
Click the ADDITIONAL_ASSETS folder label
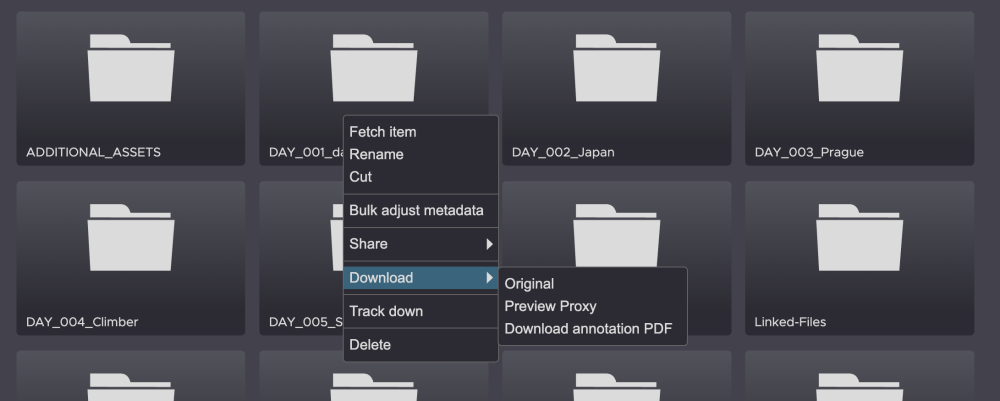(x=93, y=153)
